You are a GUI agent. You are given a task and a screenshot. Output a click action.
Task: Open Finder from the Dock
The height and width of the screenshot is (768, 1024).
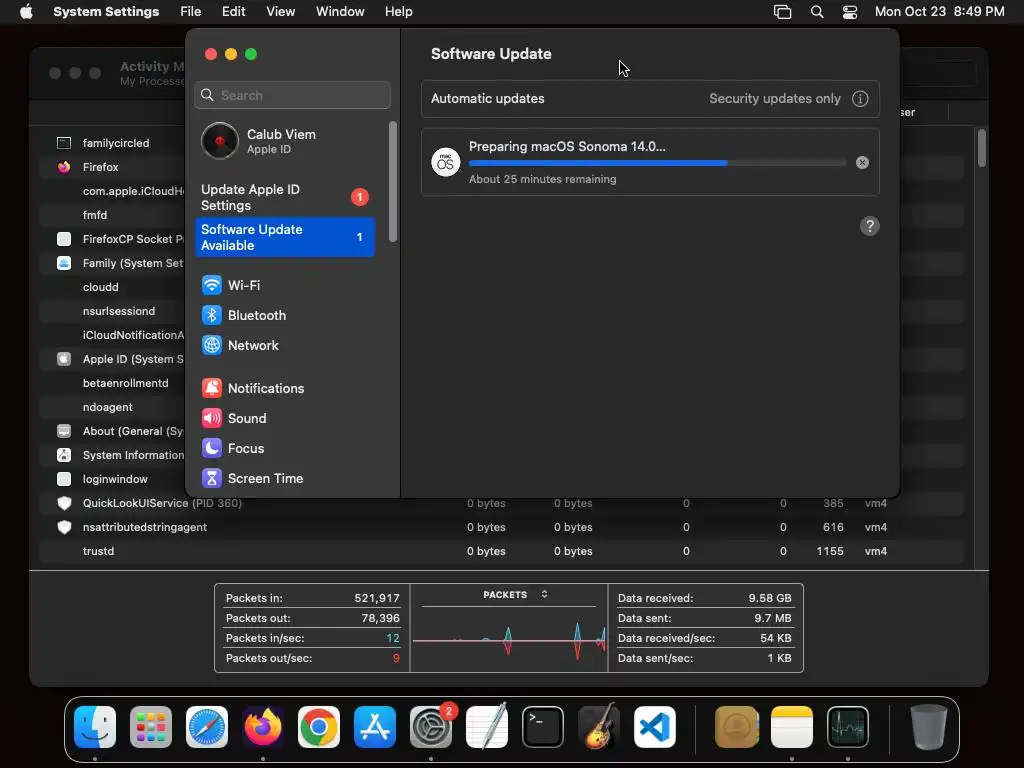pos(95,727)
